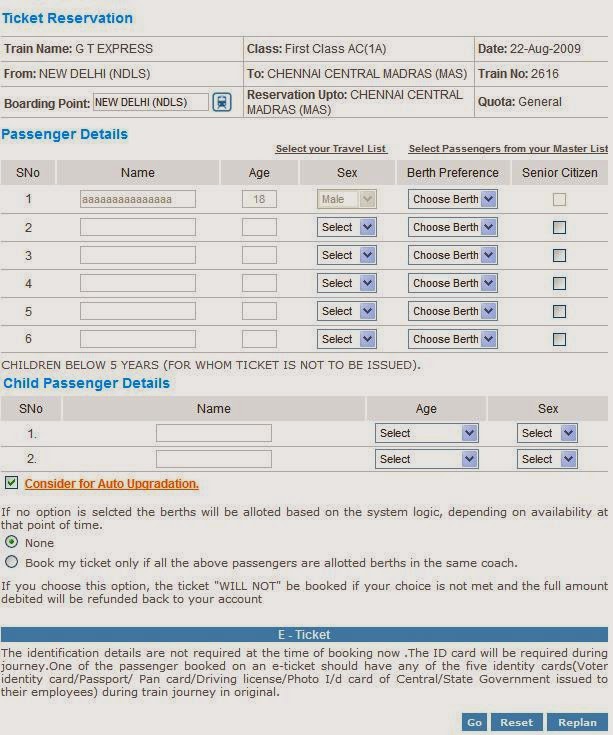
Task: Click the Age field for passenger 4
Action: click(x=259, y=284)
